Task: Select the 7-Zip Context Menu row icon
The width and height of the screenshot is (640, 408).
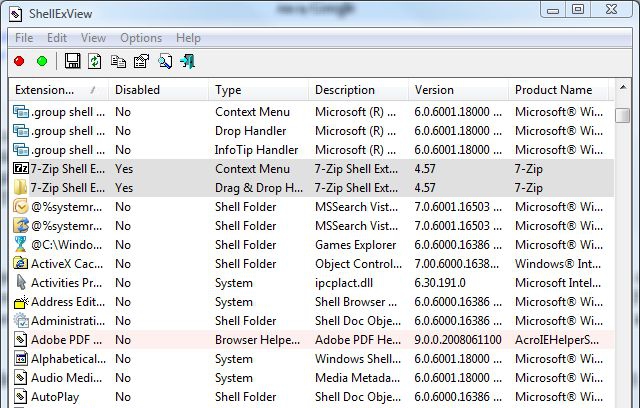Action: pos(20,169)
